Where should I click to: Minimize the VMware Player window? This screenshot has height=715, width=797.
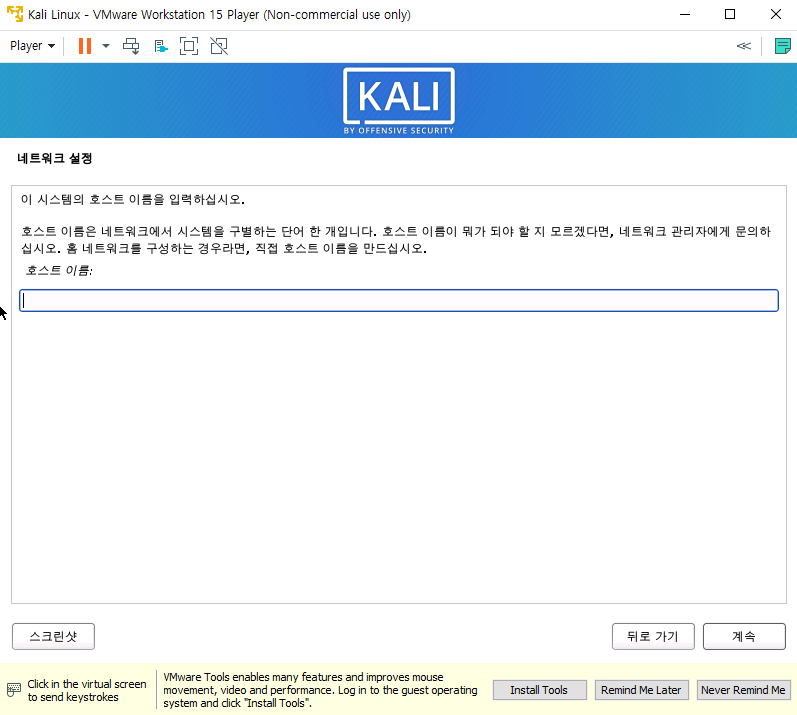pyautogui.click(x=685, y=14)
